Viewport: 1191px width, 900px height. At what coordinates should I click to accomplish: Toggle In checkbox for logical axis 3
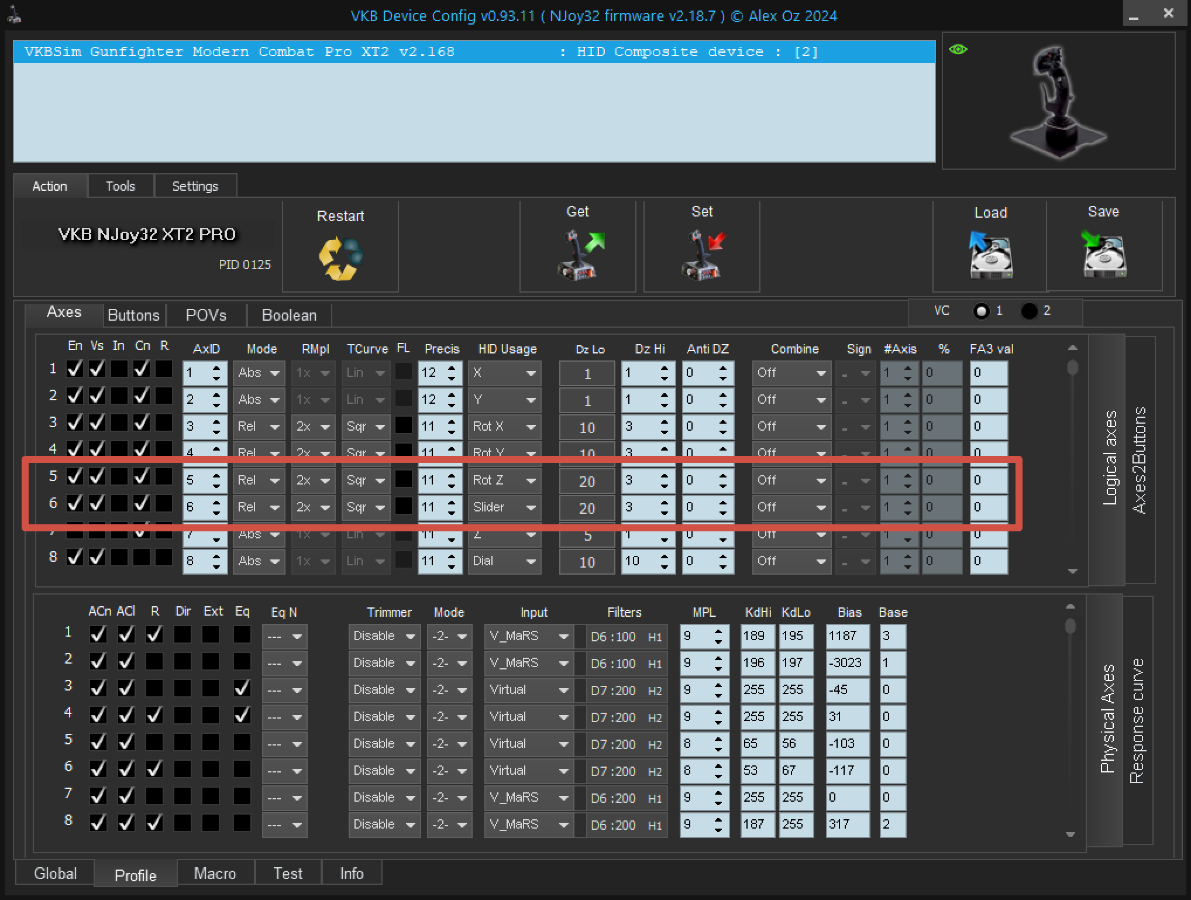click(119, 422)
